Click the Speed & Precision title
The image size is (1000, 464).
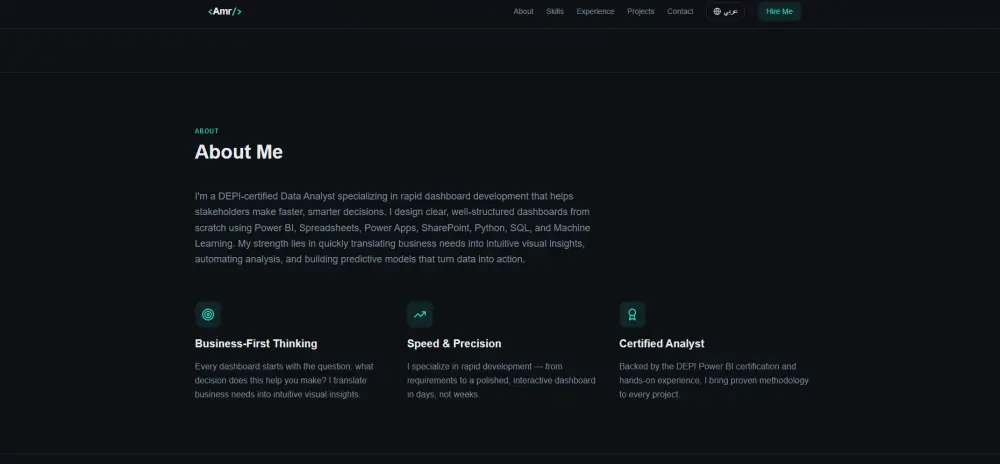pos(454,344)
